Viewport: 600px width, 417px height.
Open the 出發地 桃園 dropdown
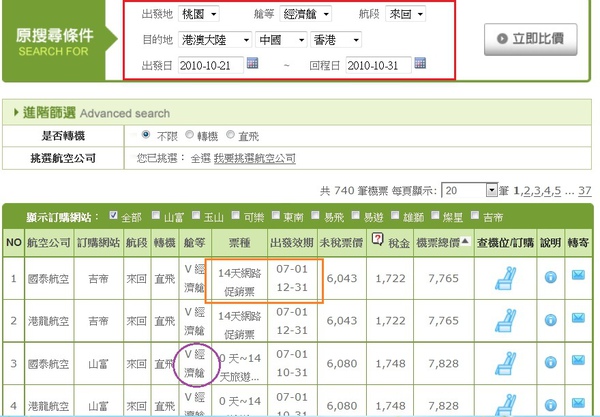click(x=199, y=14)
